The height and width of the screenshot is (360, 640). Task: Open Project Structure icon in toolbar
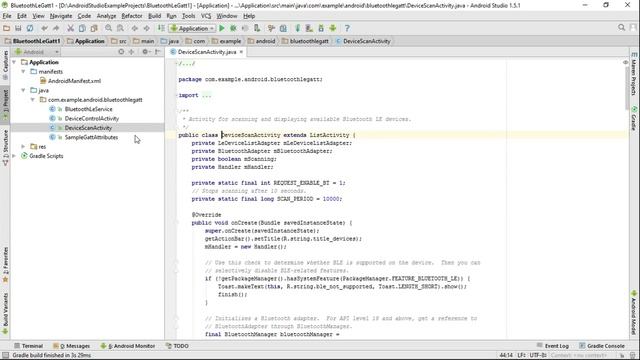pos(283,28)
